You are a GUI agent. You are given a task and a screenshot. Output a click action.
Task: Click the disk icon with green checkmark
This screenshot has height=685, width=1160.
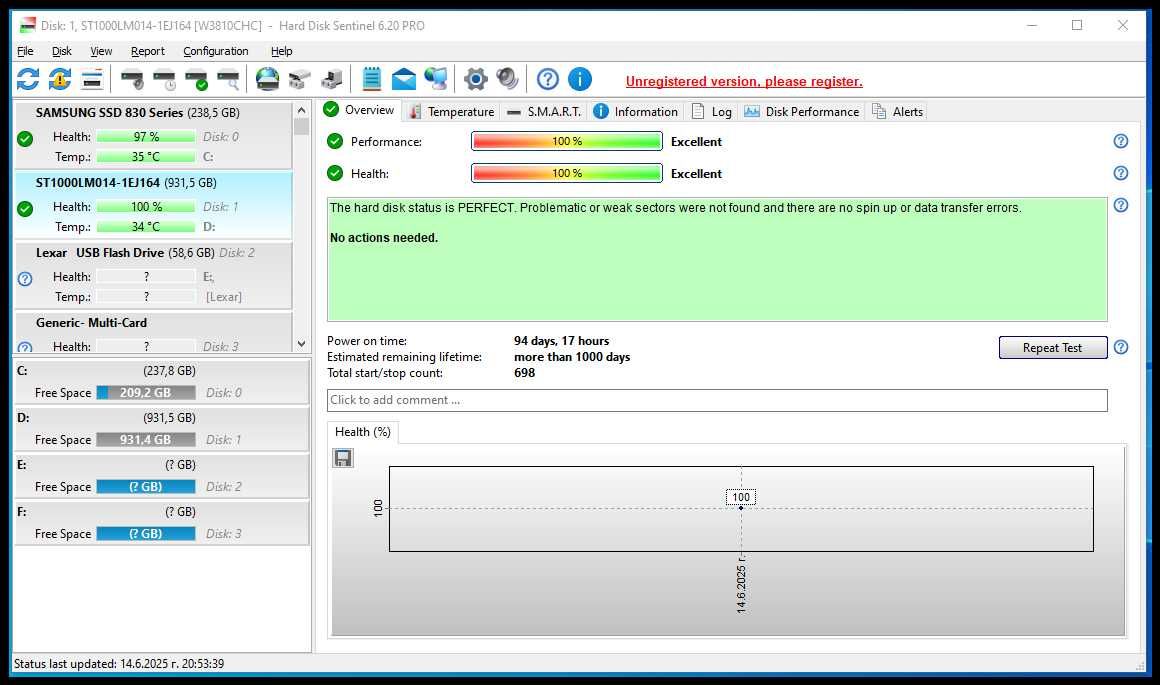click(196, 79)
